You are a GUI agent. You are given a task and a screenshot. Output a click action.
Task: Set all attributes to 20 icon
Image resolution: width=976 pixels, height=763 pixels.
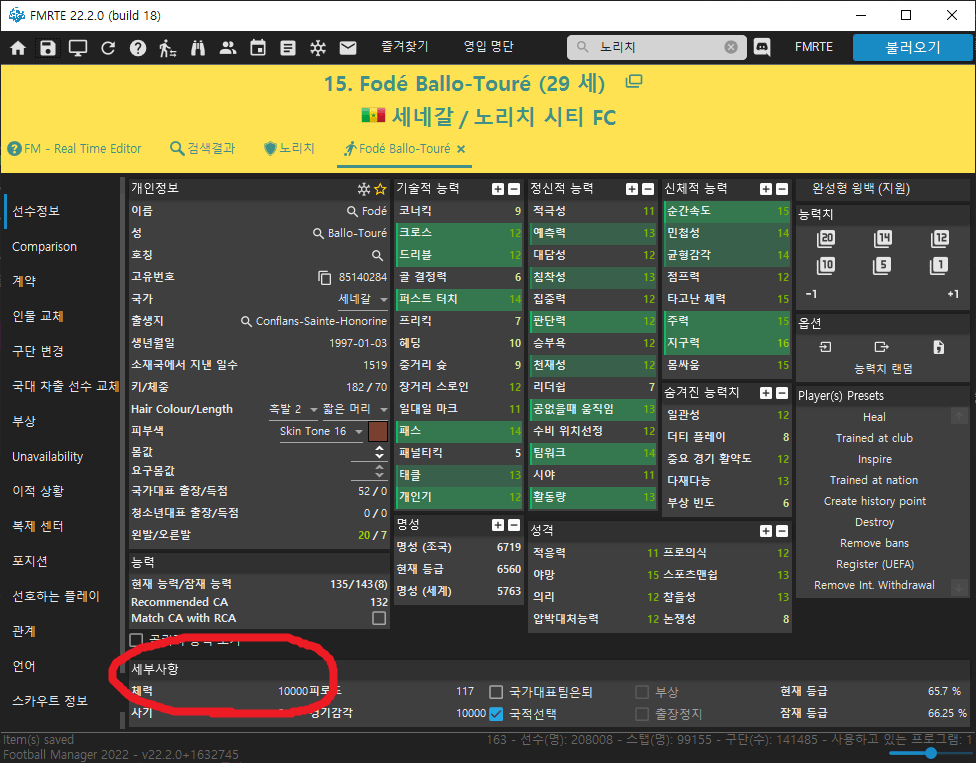tap(826, 239)
